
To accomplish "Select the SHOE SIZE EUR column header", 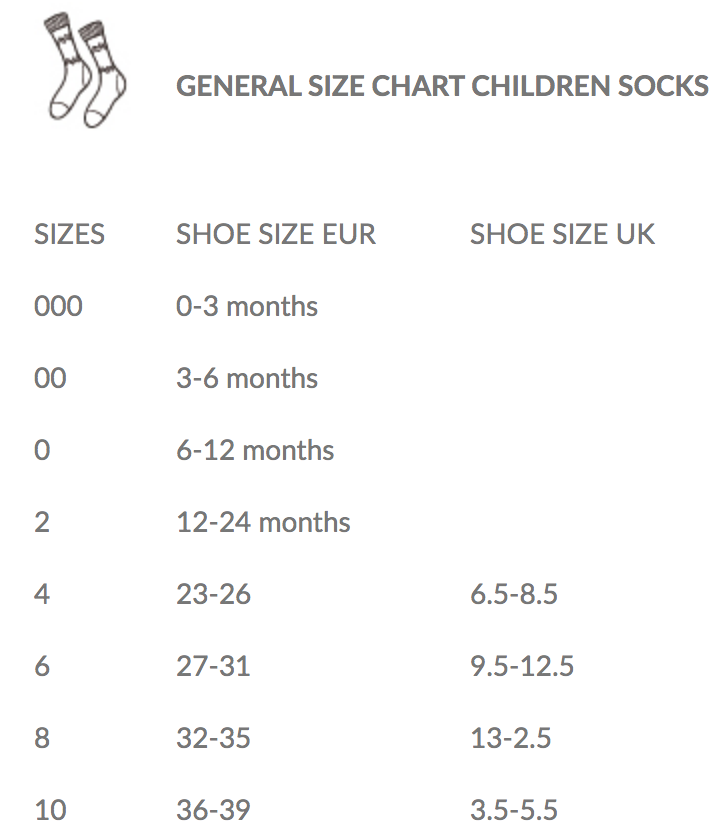I will point(276,234).
